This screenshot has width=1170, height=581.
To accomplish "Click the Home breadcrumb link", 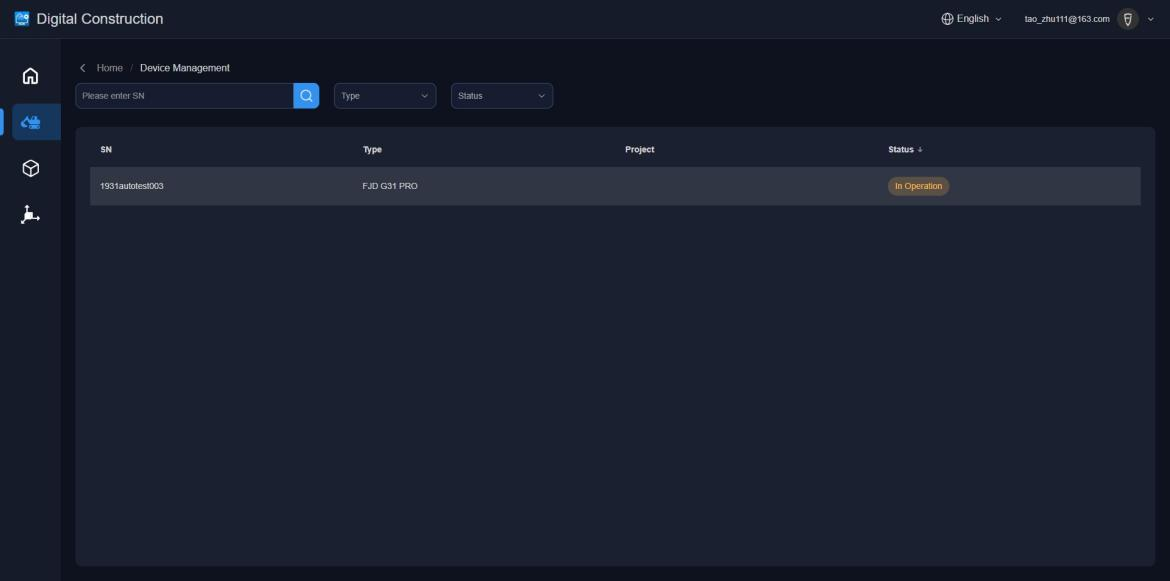I will (x=109, y=68).
